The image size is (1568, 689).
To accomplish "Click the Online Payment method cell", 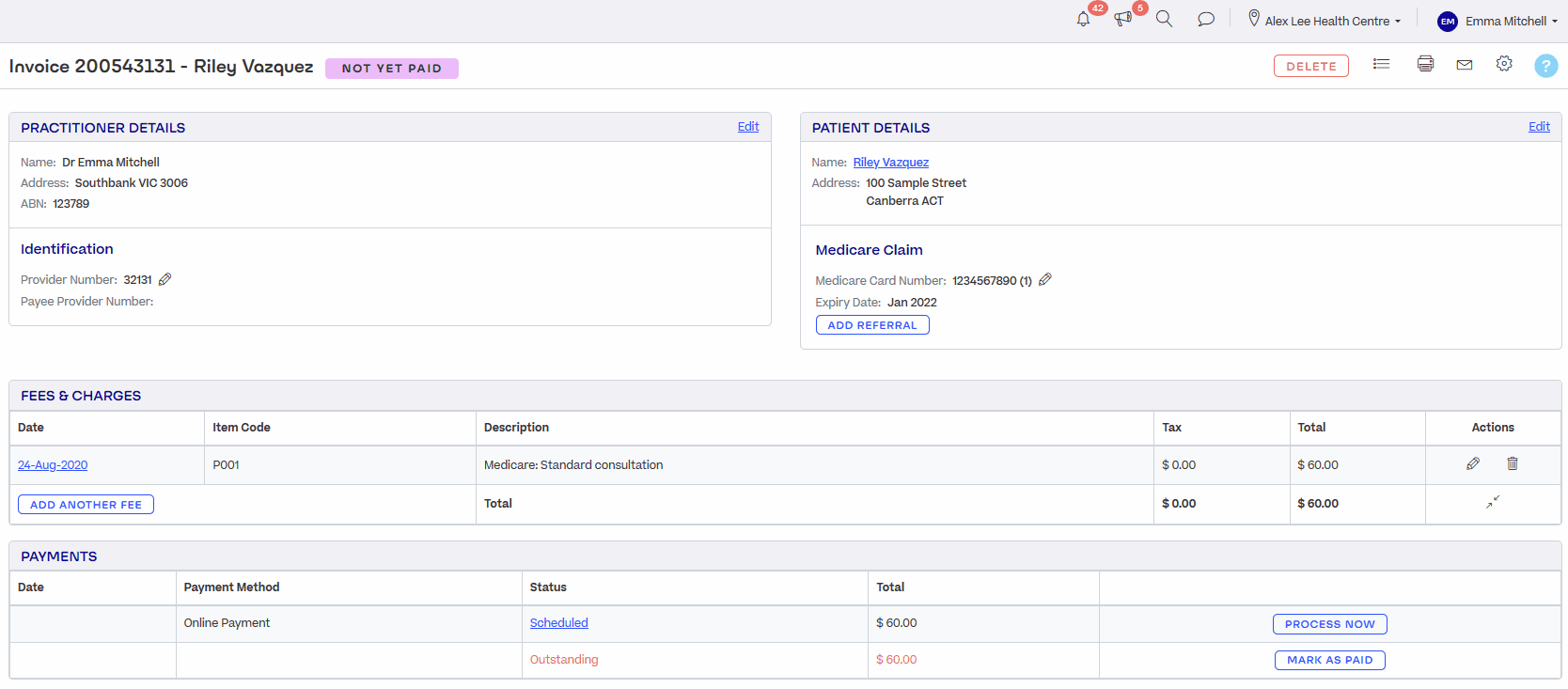I will pyautogui.click(x=349, y=623).
